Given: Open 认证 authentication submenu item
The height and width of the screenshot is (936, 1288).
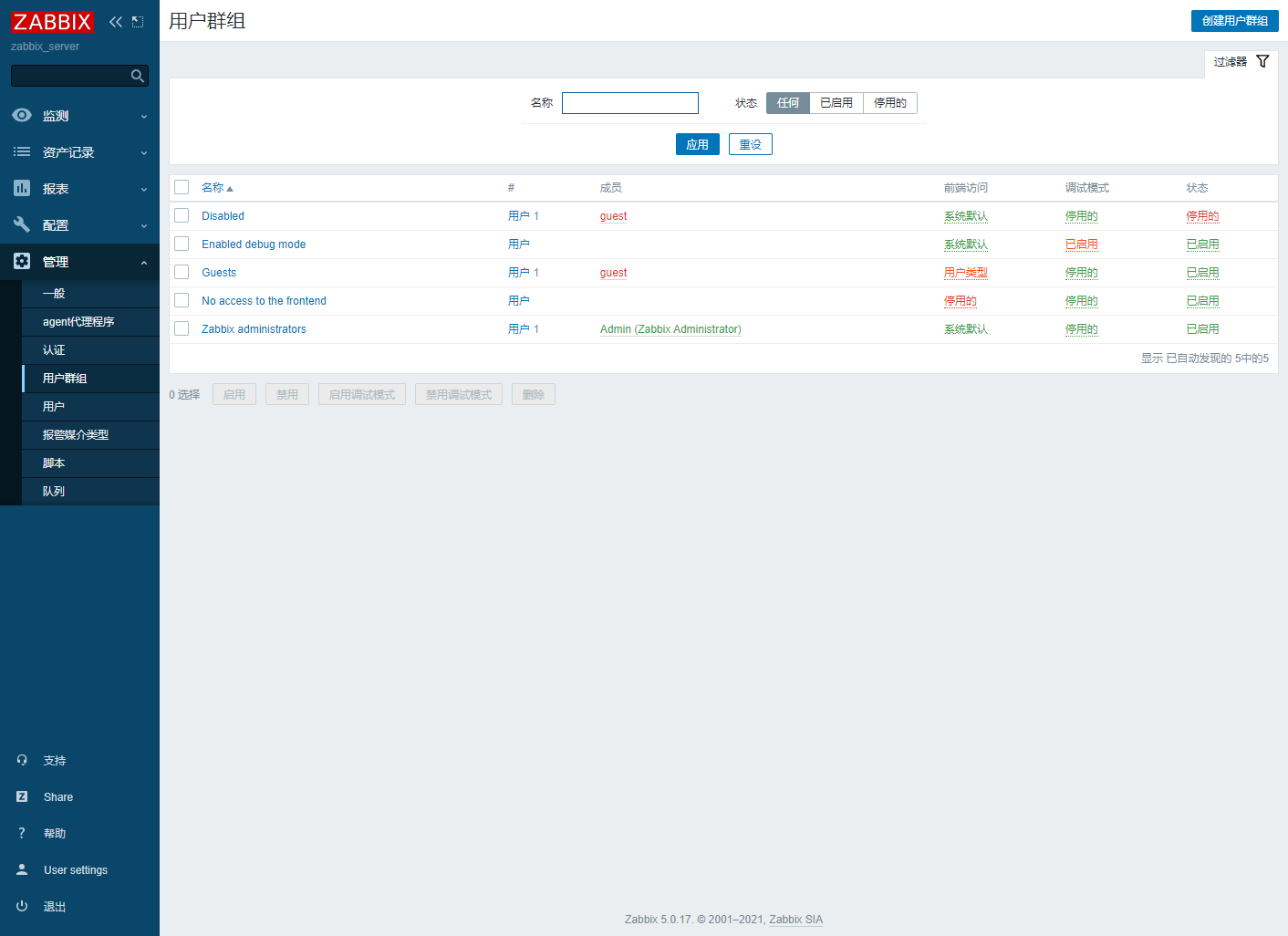Looking at the screenshot, I should click(54, 350).
